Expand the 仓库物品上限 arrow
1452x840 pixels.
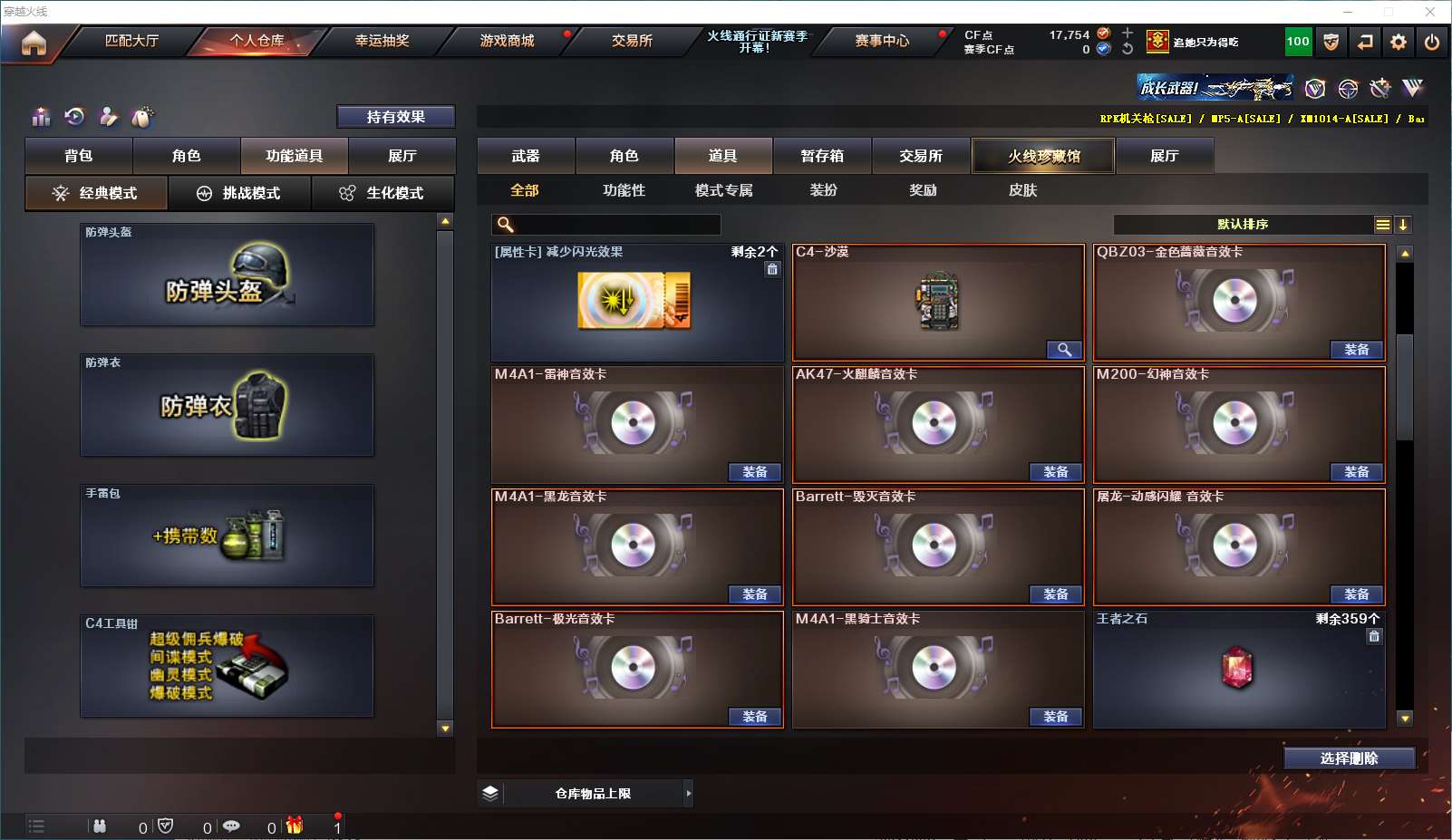(689, 794)
